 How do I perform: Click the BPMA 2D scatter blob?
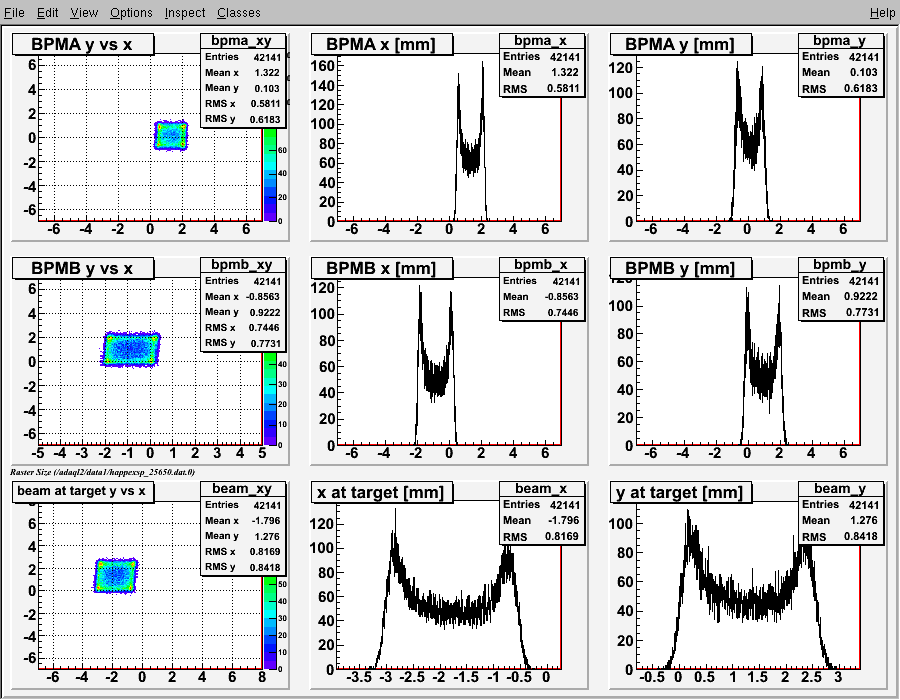[170, 135]
